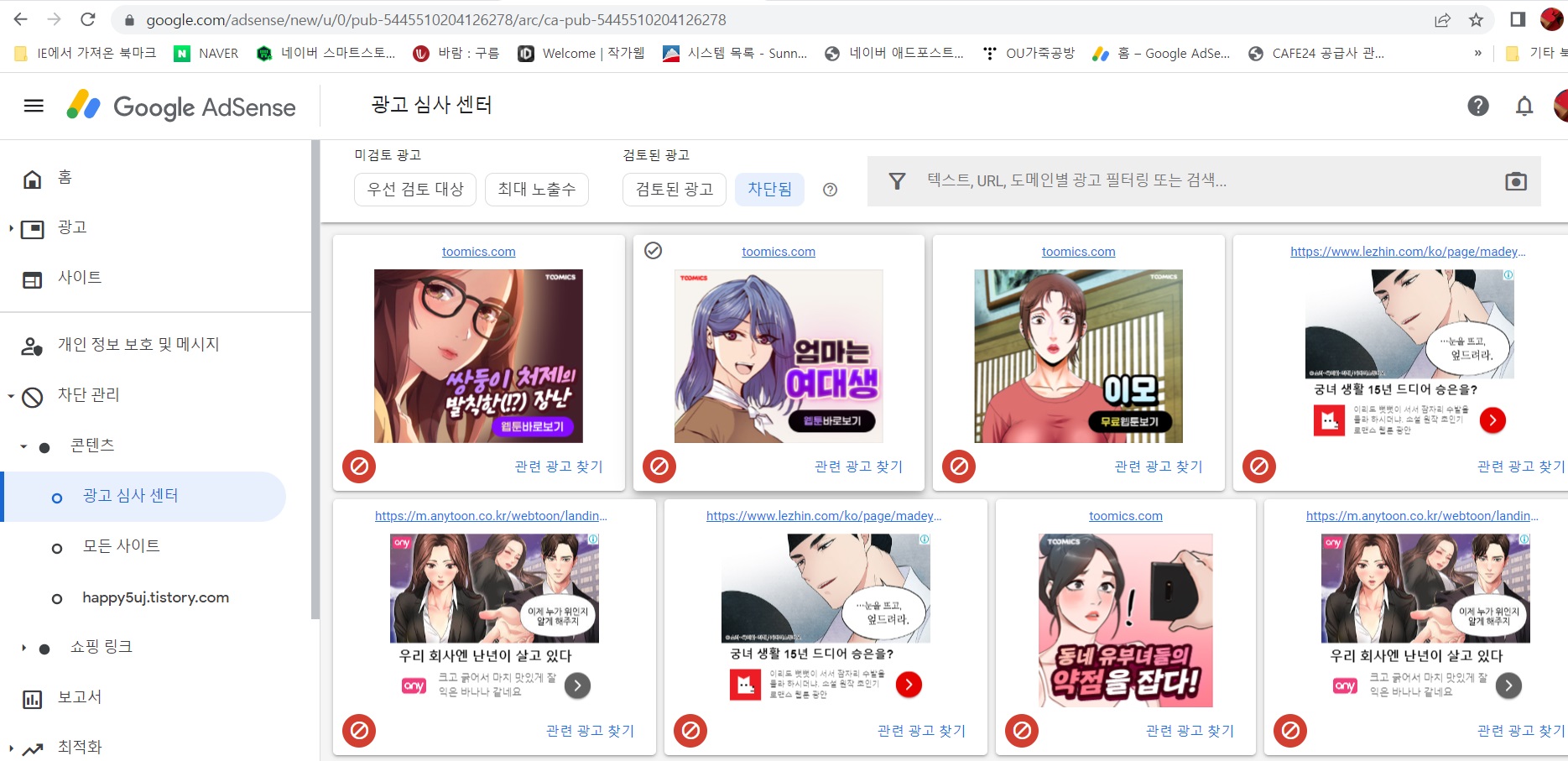The image size is (1568, 761).
Task: Open 모든 사이트 in sidebar
Action: pos(121,546)
